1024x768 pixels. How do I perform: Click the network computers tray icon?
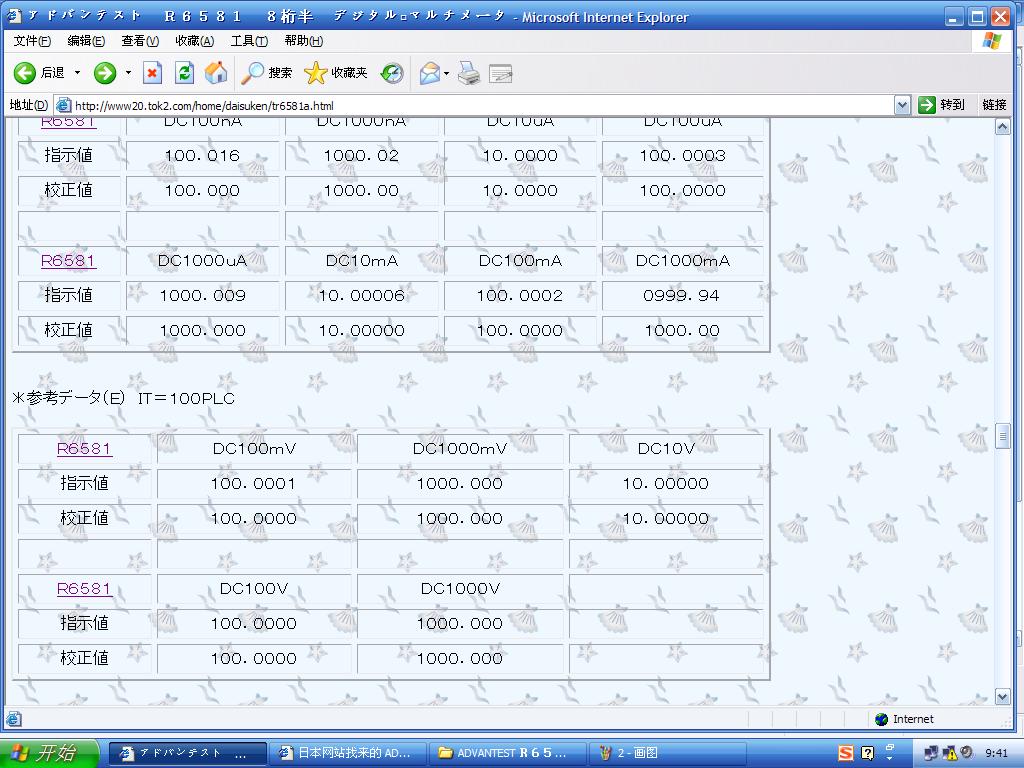932,753
